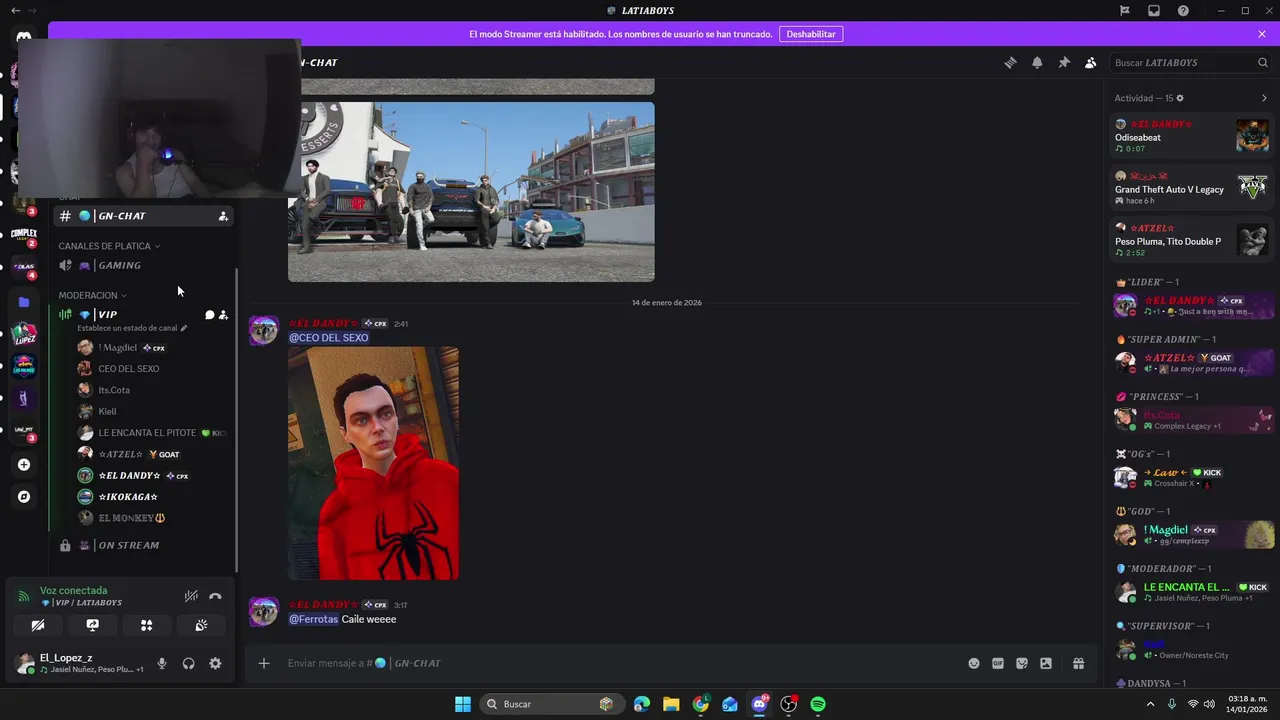
Task: Disable streamer mode with Deshabilitar button
Action: [x=811, y=34]
